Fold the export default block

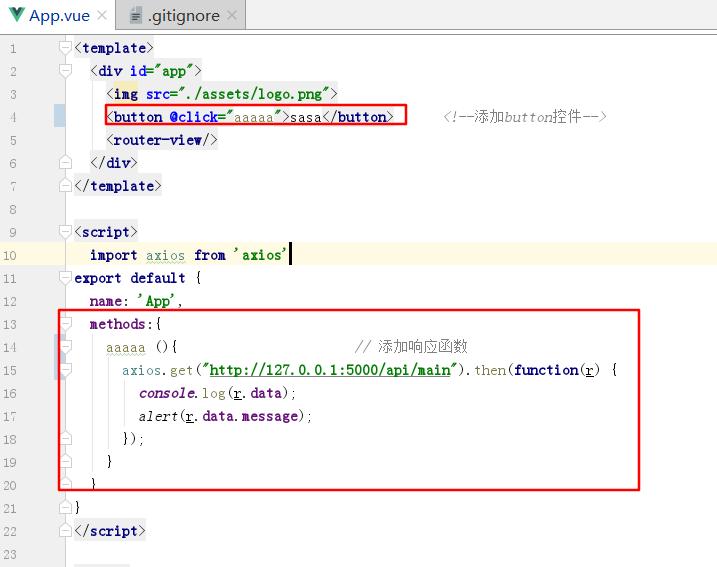point(66,278)
